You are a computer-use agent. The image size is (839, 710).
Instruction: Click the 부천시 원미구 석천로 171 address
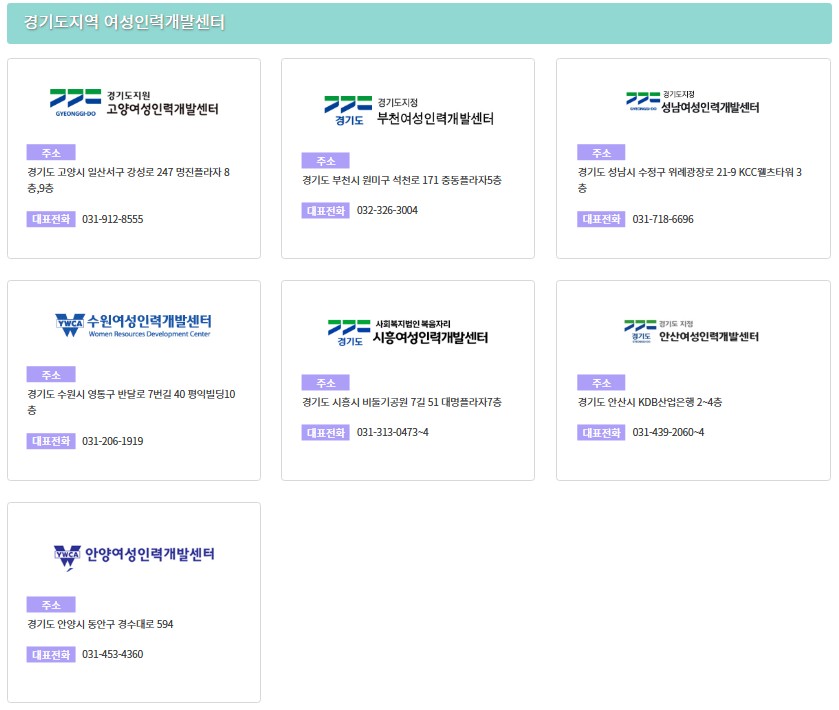tap(402, 180)
